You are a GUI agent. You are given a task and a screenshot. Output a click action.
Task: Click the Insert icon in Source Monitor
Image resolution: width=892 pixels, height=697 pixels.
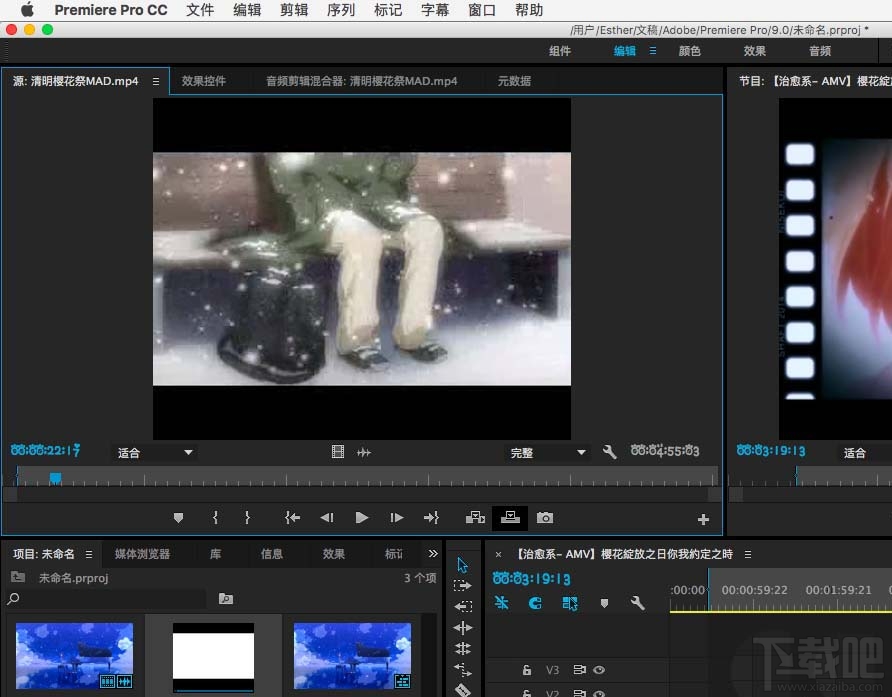(475, 518)
